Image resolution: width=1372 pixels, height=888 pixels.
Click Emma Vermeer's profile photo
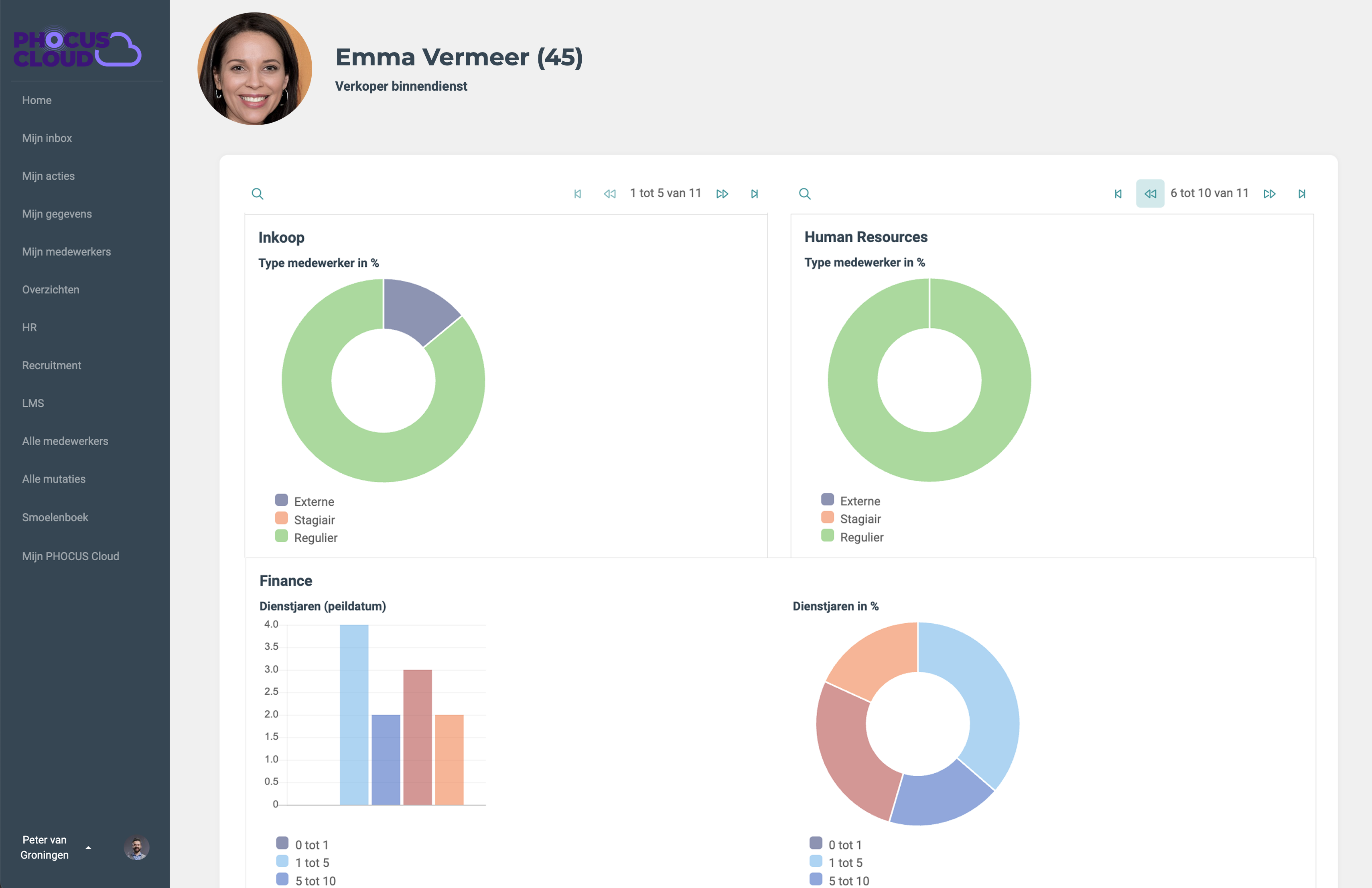(x=254, y=69)
